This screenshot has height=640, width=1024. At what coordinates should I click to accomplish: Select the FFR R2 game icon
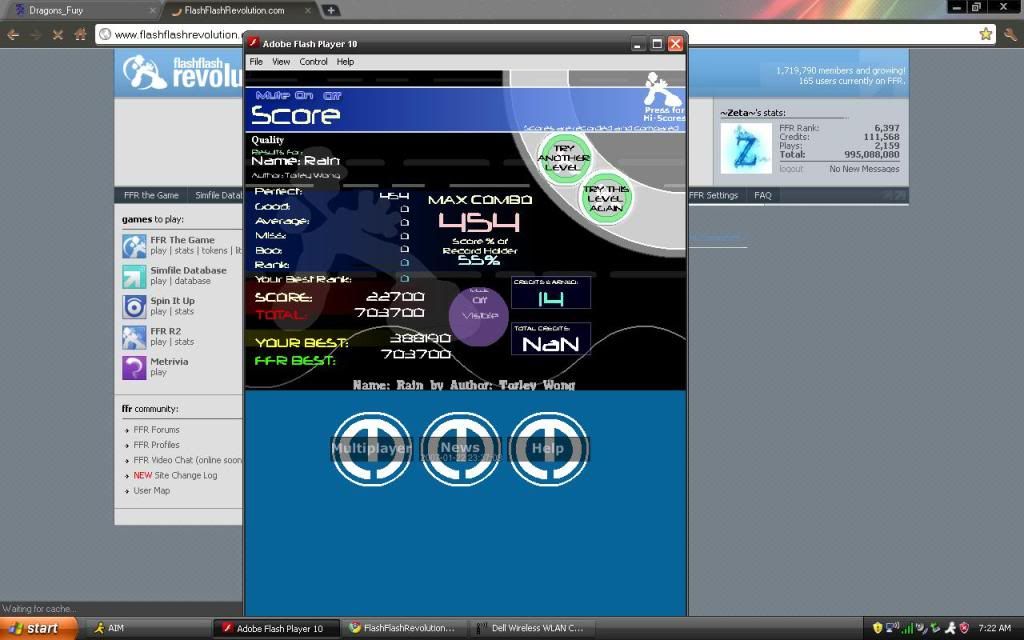(x=134, y=337)
